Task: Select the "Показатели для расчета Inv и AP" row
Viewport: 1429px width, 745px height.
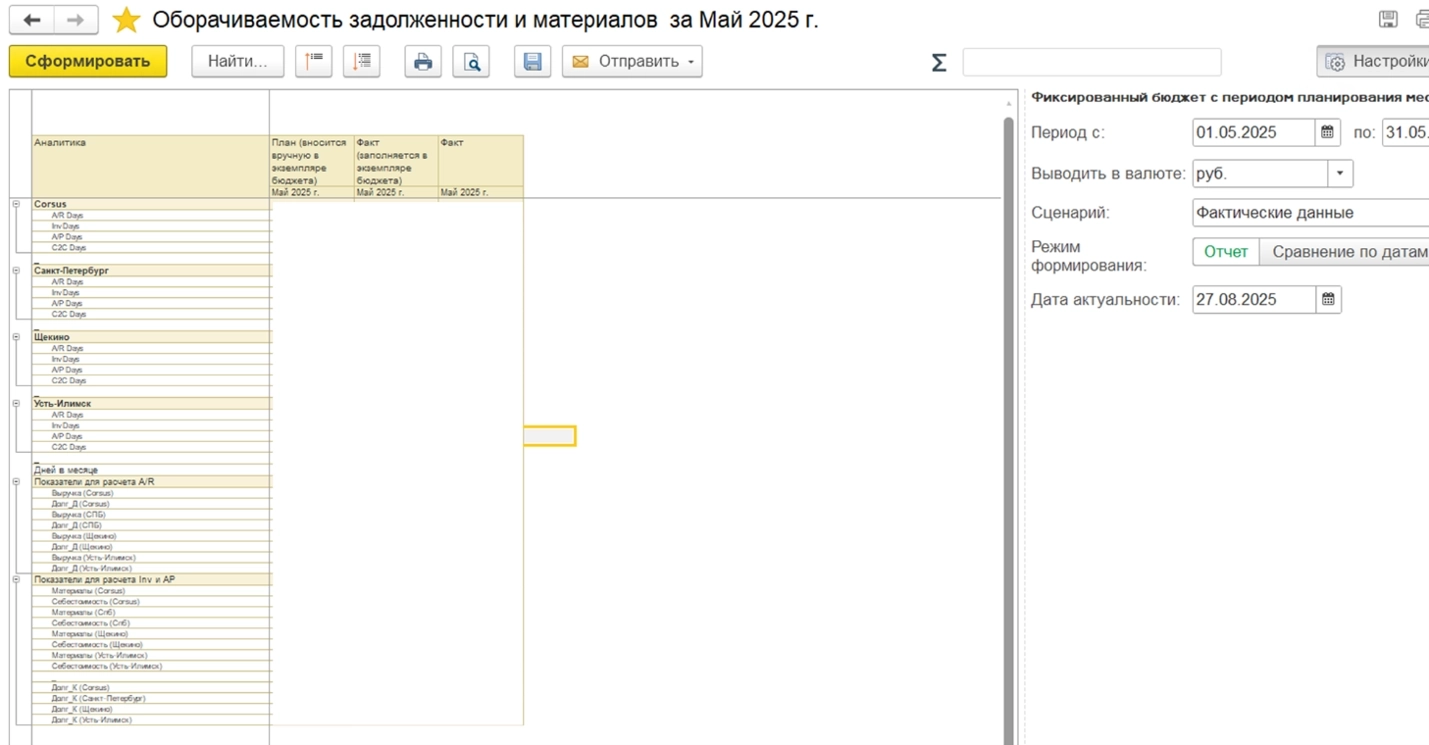Action: (151, 579)
